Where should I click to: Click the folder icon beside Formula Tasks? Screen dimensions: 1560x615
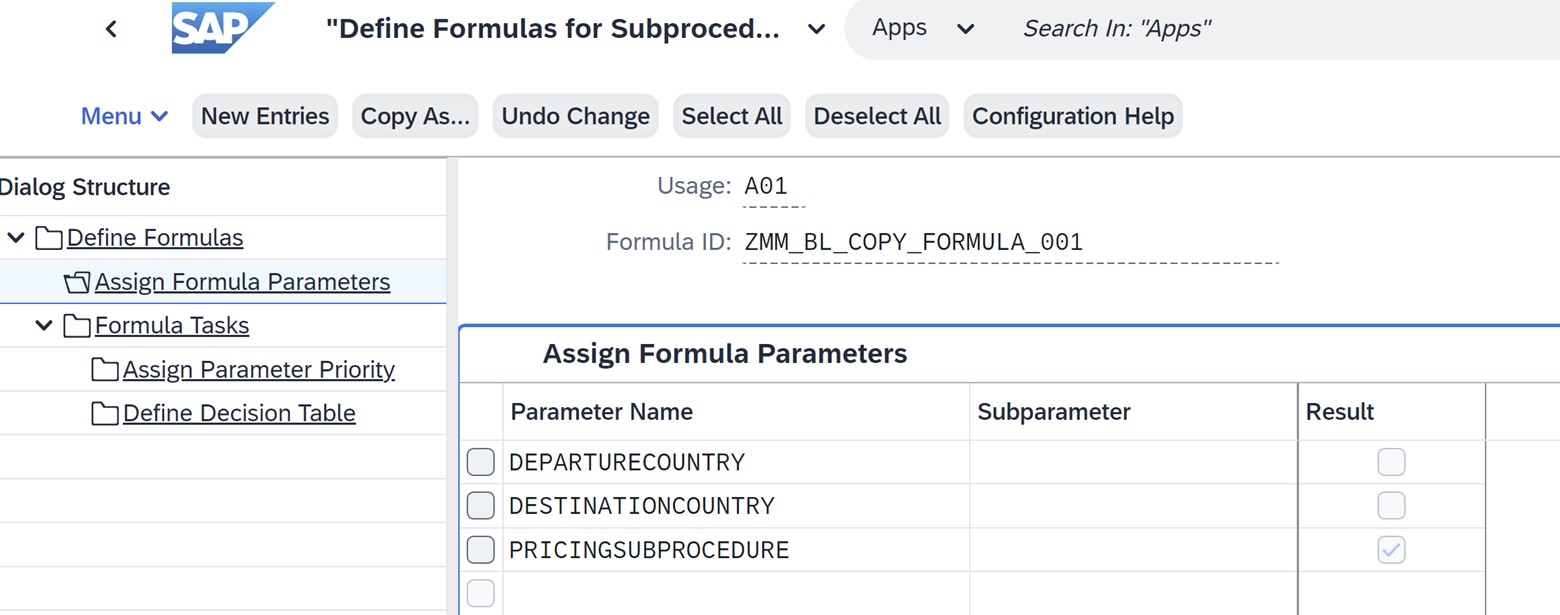point(79,325)
